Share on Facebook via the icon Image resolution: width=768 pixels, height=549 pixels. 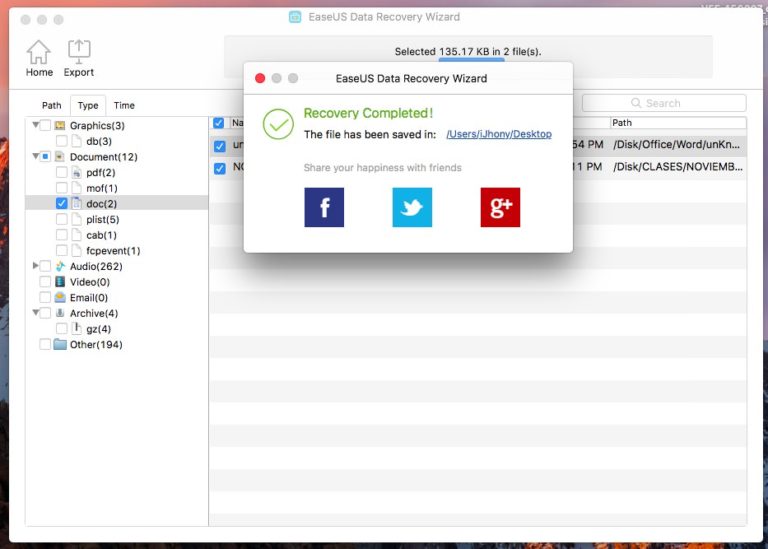click(x=324, y=207)
